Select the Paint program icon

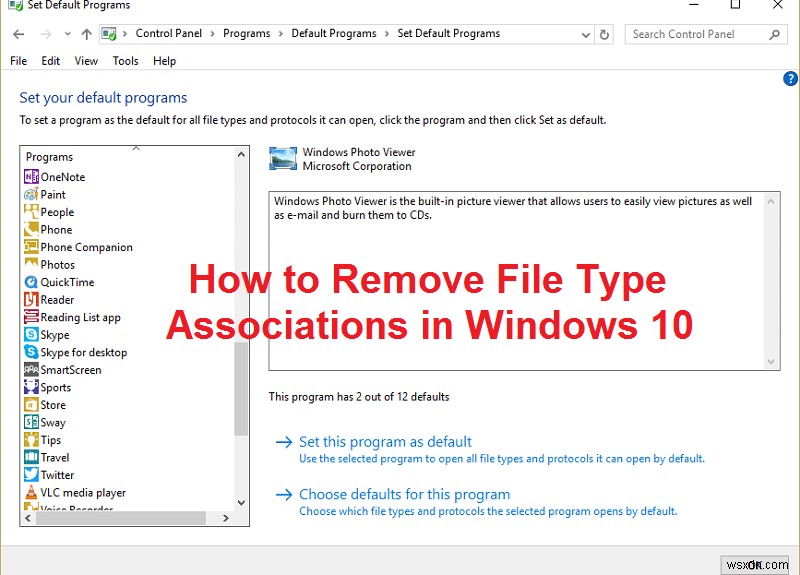tap(31, 194)
